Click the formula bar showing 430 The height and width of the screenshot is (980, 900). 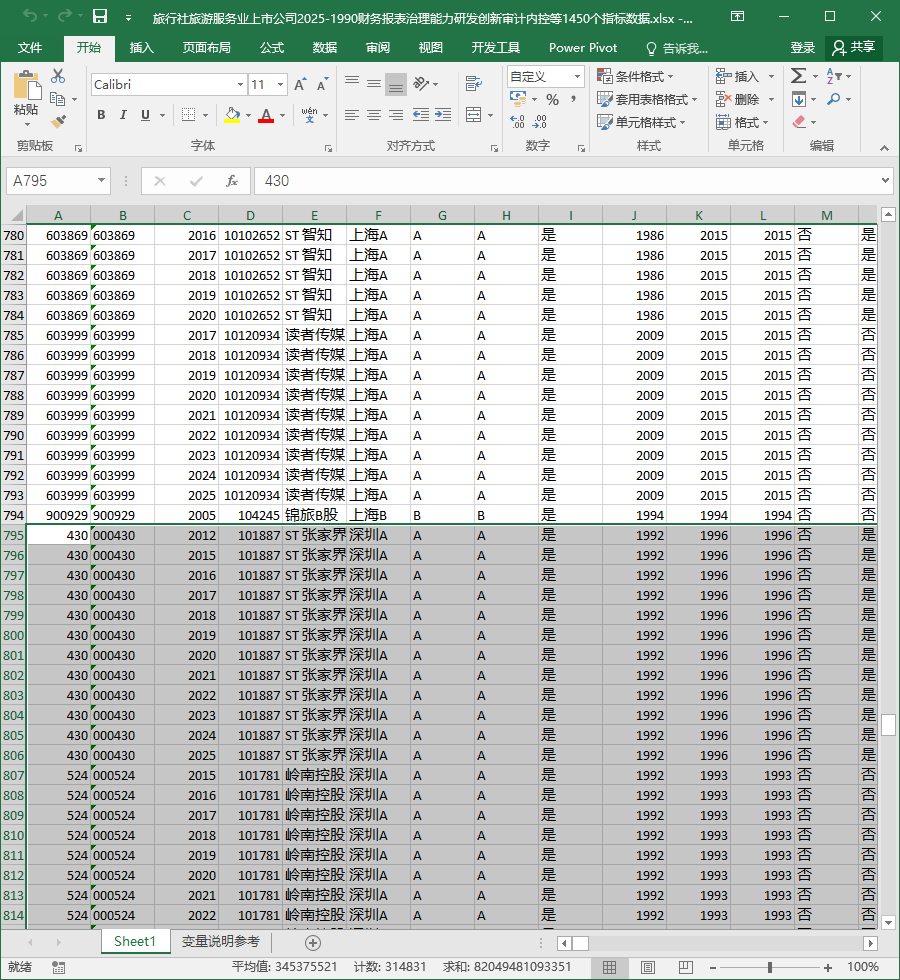(x=569, y=181)
